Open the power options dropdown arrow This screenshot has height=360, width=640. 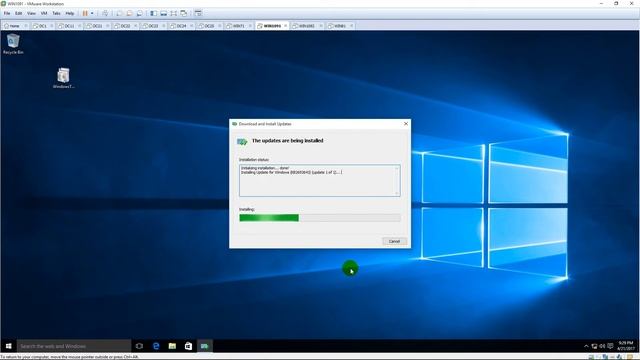[x=92, y=13]
